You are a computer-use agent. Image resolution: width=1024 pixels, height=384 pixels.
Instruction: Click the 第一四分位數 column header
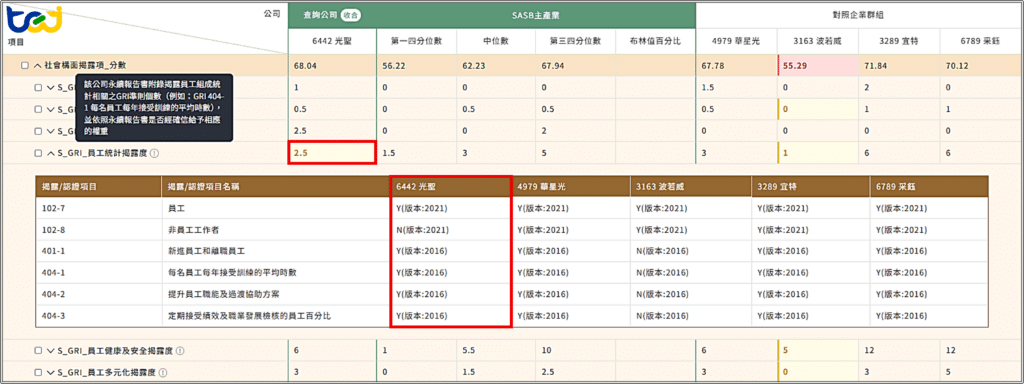coord(416,40)
